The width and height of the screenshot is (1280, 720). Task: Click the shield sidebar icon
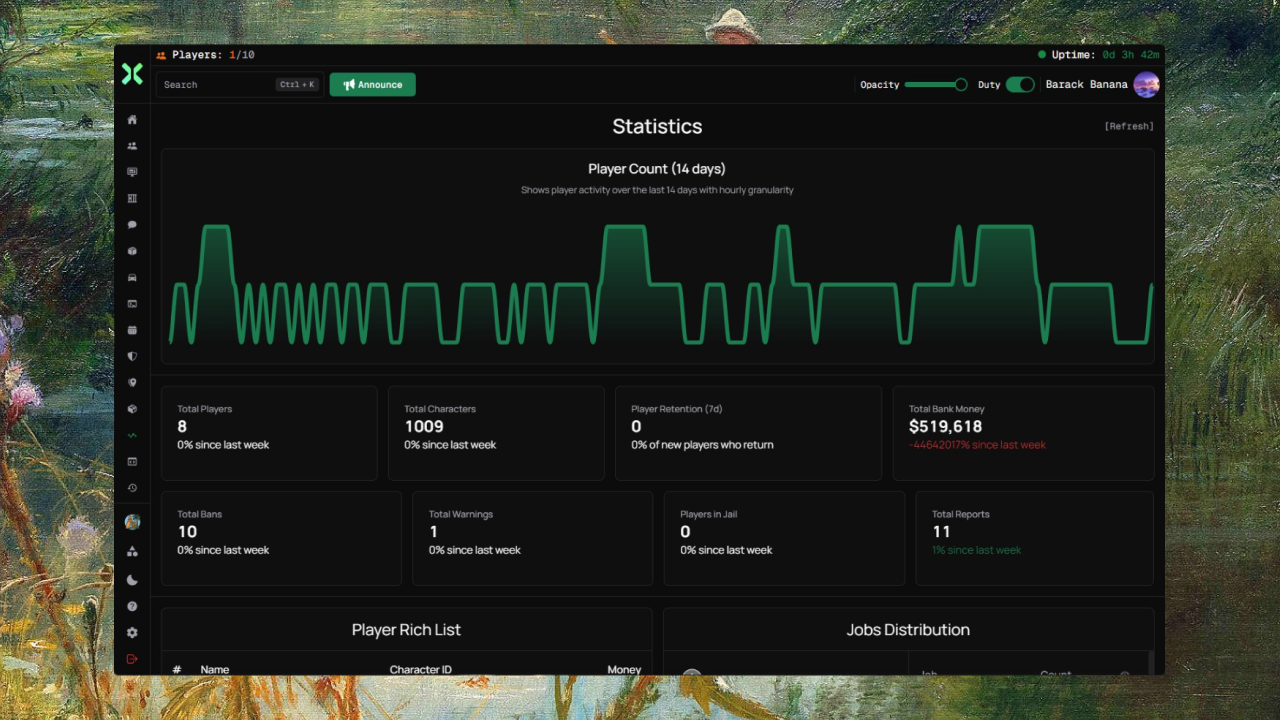point(132,357)
